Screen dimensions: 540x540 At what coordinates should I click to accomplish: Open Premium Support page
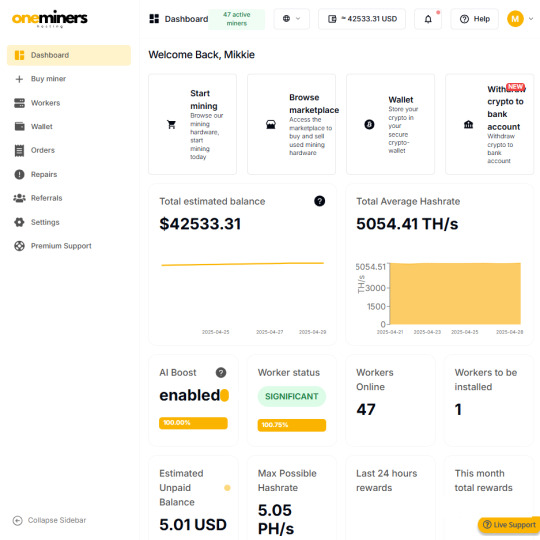point(69,246)
